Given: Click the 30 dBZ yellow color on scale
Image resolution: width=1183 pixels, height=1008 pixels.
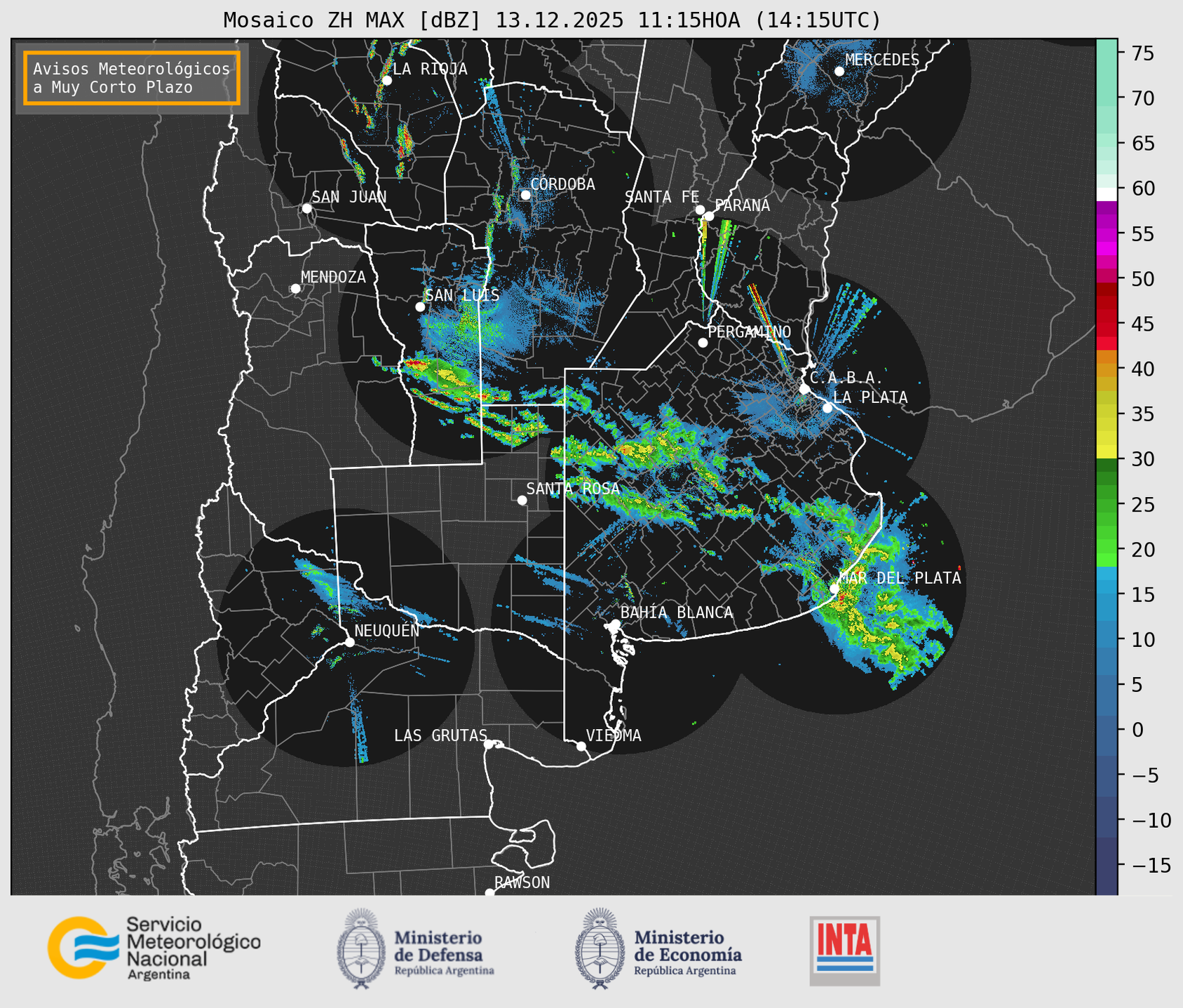Looking at the screenshot, I should 1107,453.
